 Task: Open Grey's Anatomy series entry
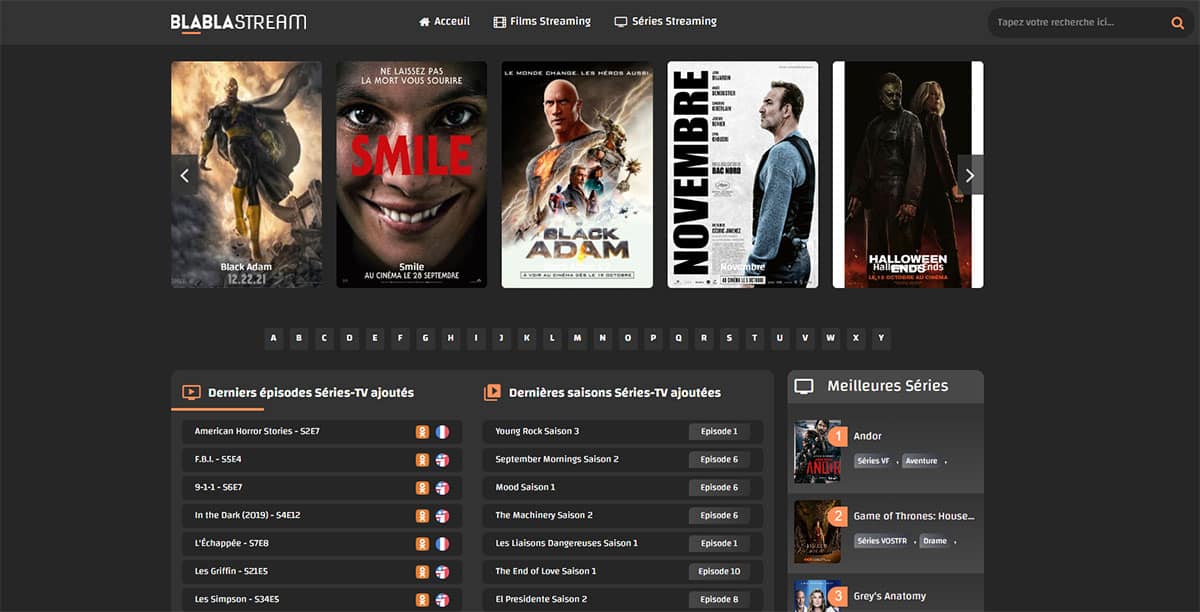[890, 596]
